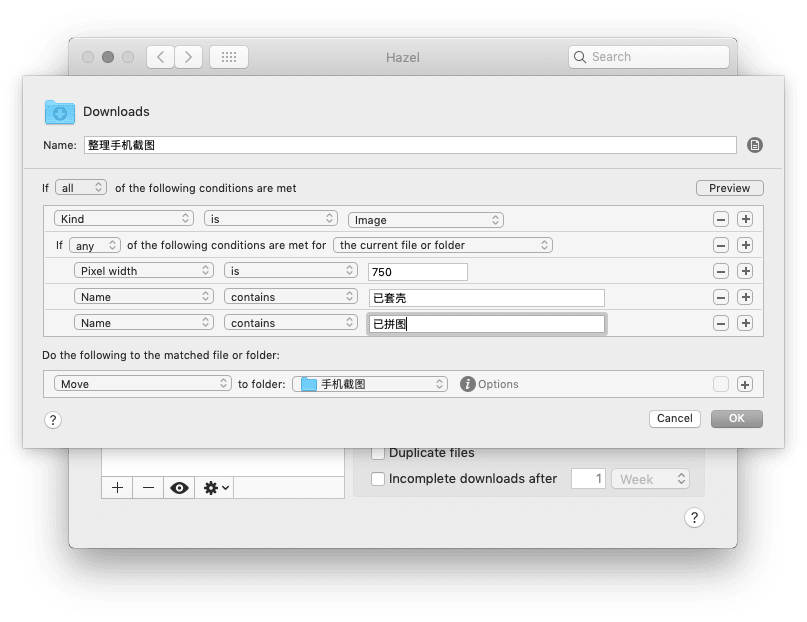Viewport: 807px width, 622px height.
Task: Open the 手机截图 destination folder dropdown
Action: [x=370, y=384]
